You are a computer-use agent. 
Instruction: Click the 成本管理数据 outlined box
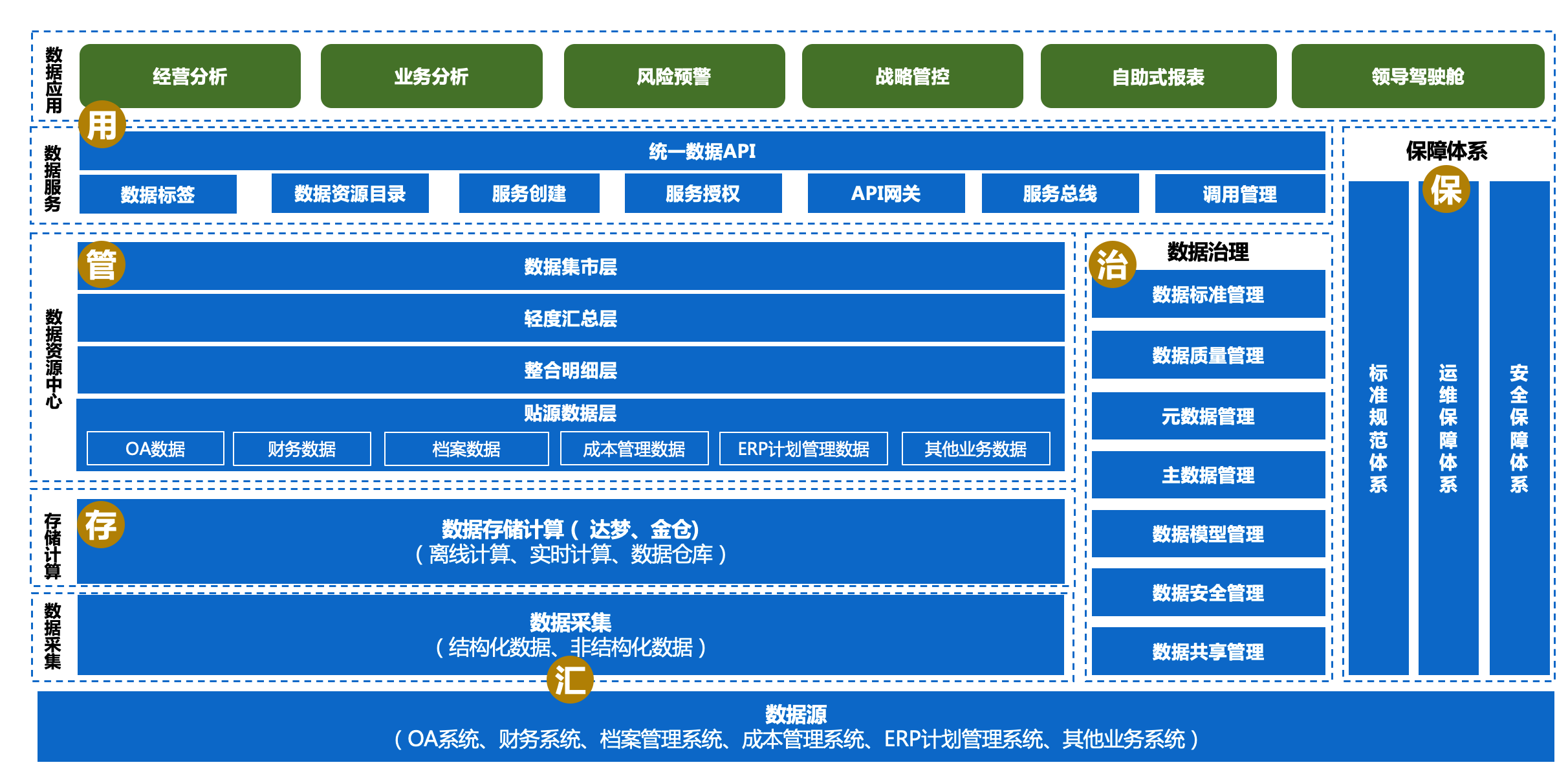(634, 449)
